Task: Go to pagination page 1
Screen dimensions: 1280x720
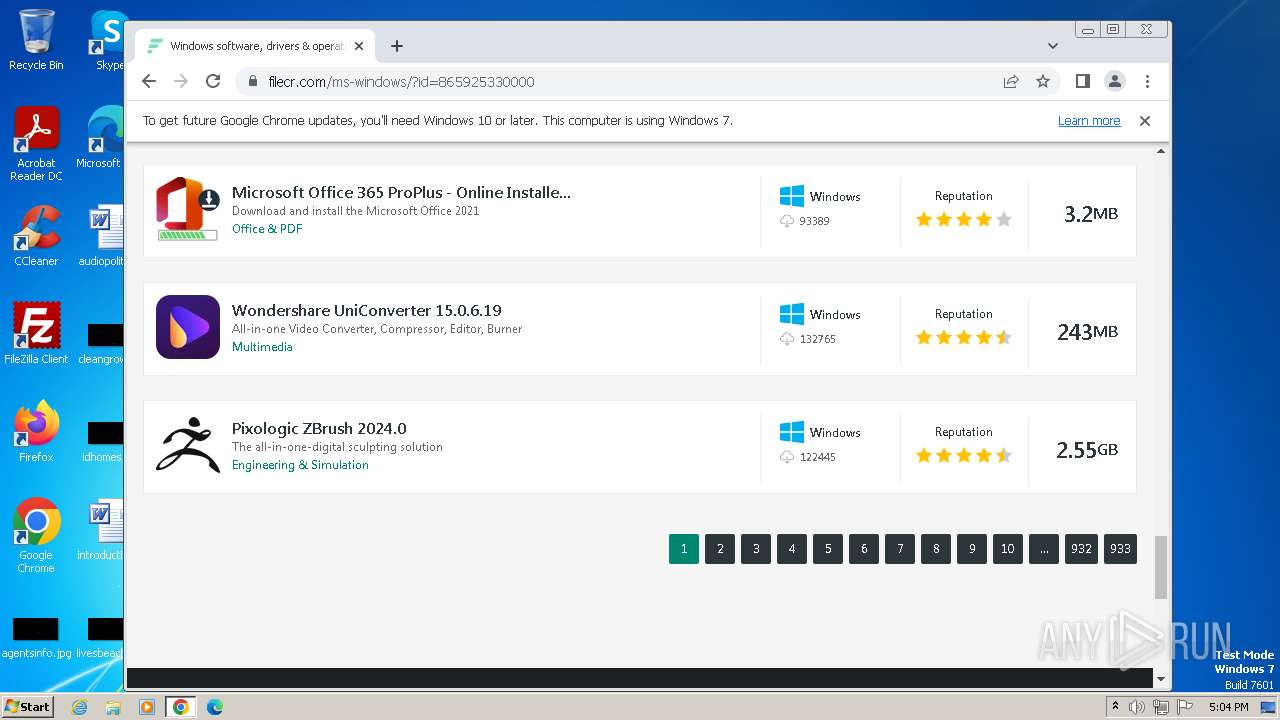Action: pos(684,549)
